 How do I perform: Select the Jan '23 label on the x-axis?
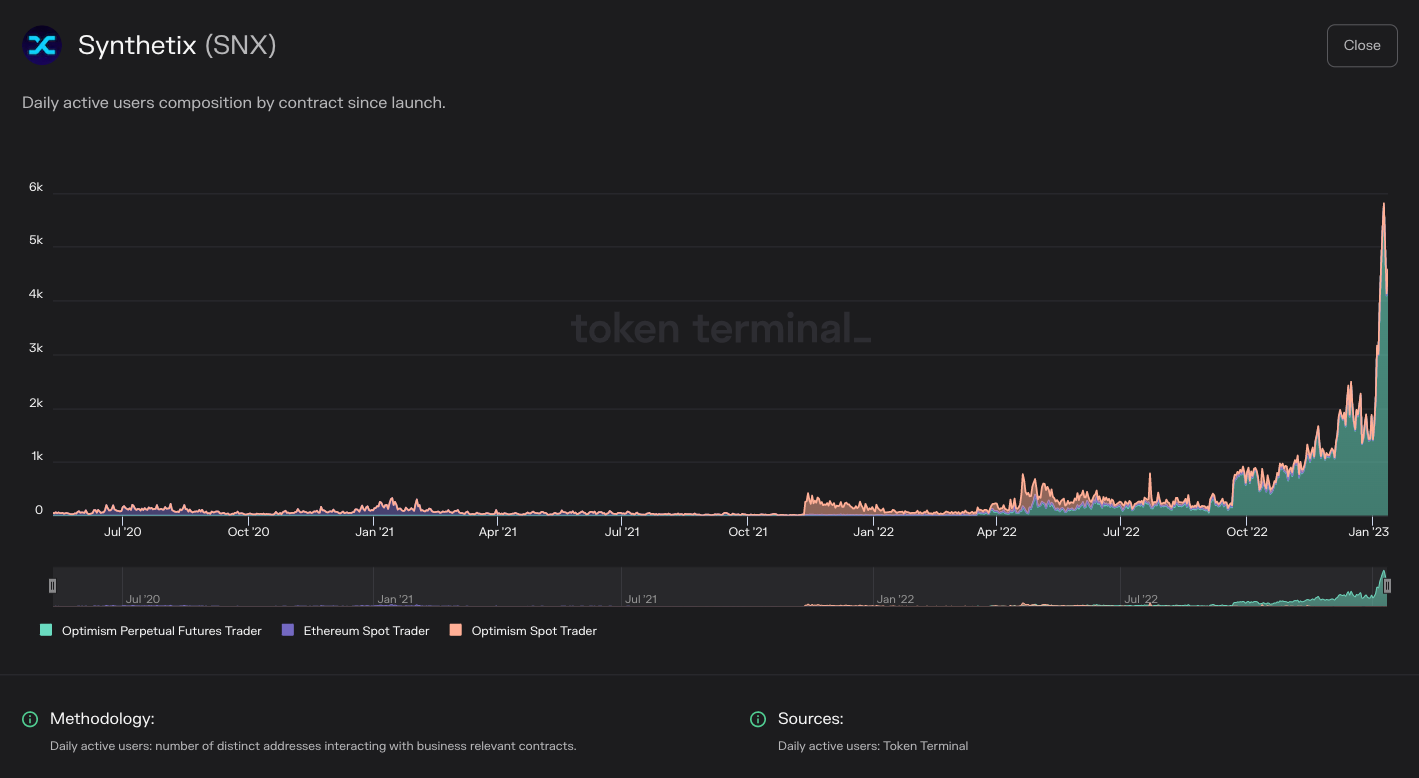[1369, 531]
